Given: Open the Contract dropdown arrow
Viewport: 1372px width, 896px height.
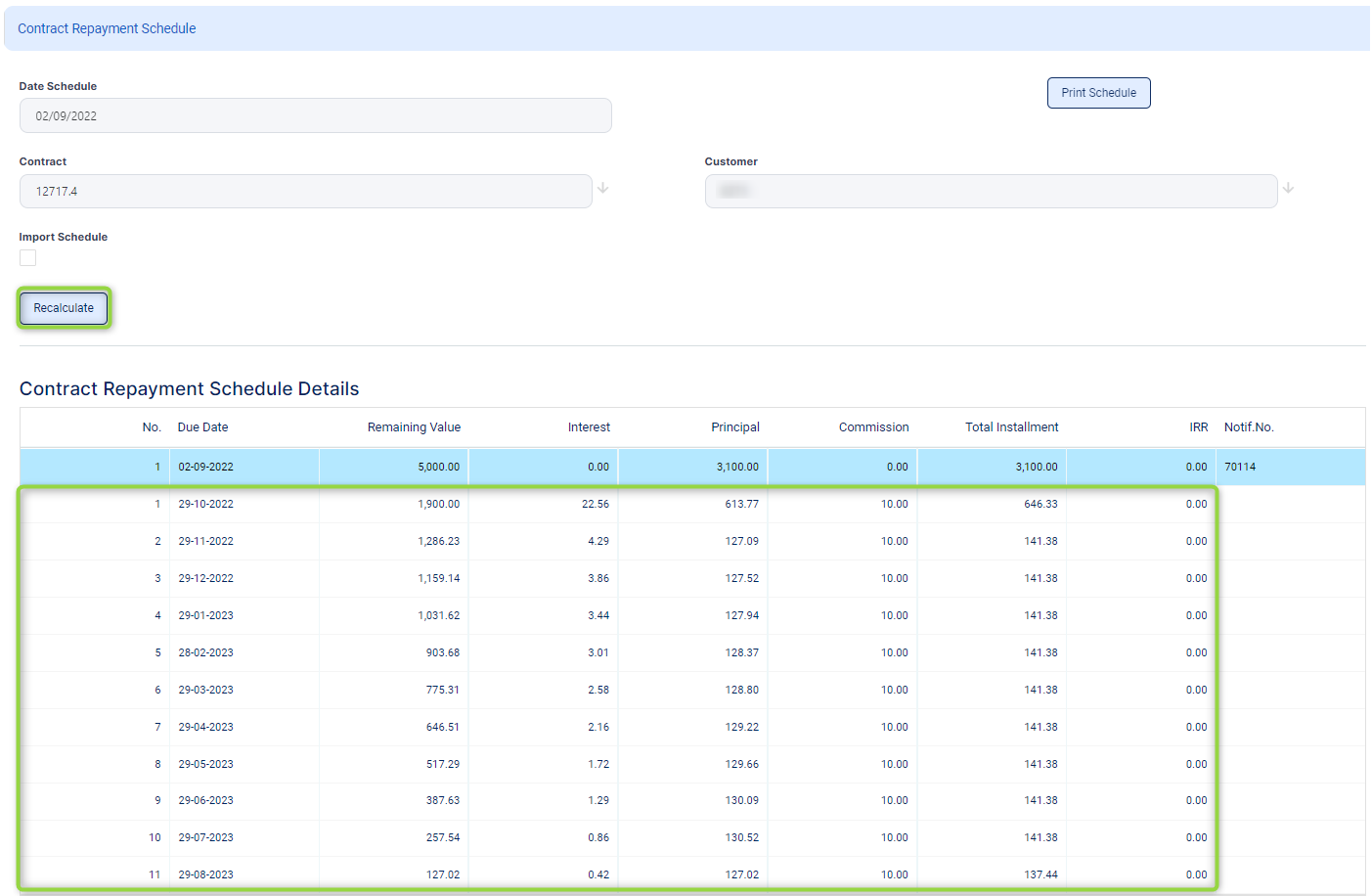Looking at the screenshot, I should point(603,188).
